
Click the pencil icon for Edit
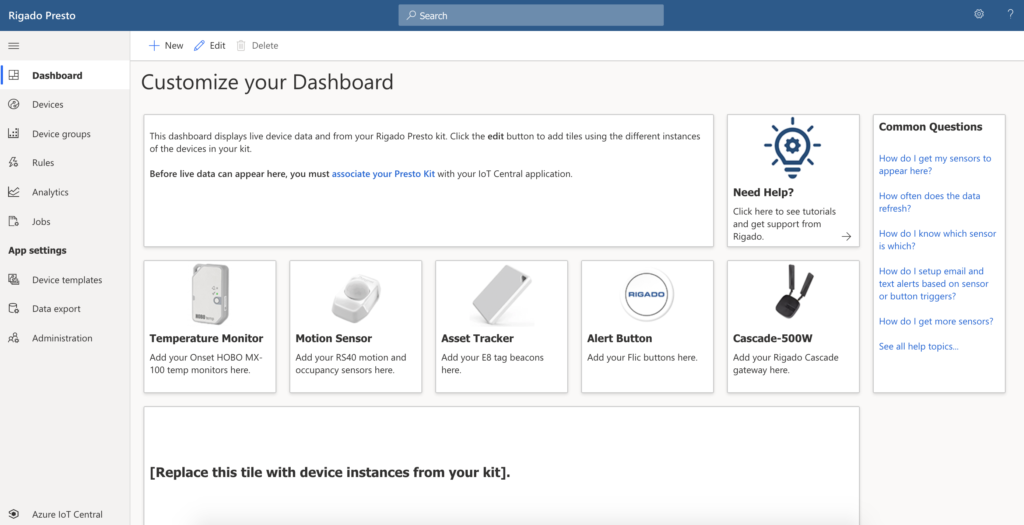point(199,46)
